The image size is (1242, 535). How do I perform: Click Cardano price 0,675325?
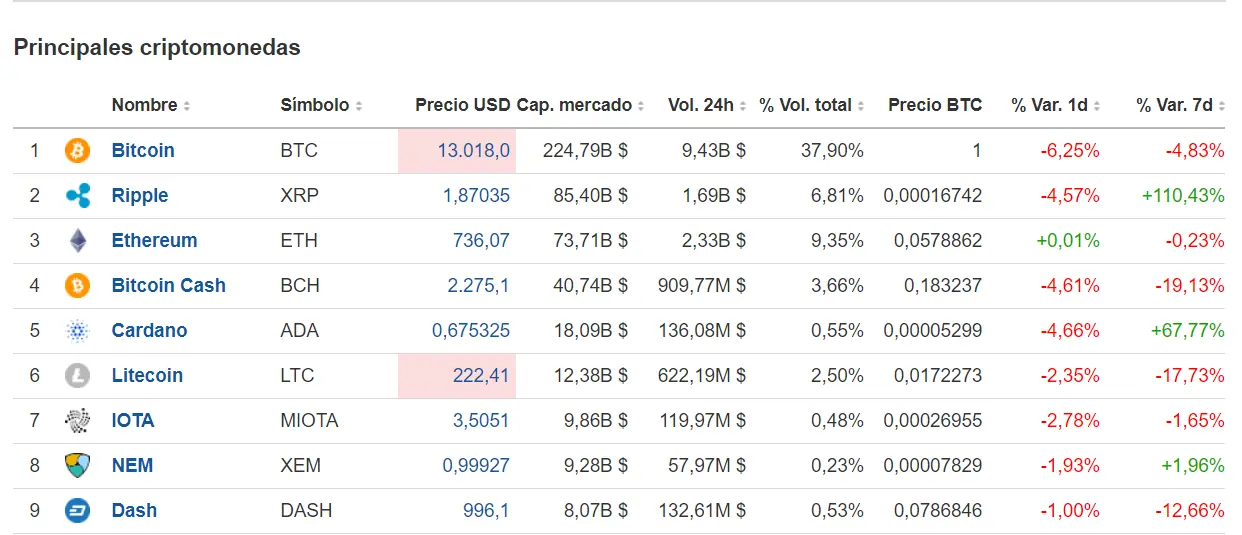click(471, 331)
